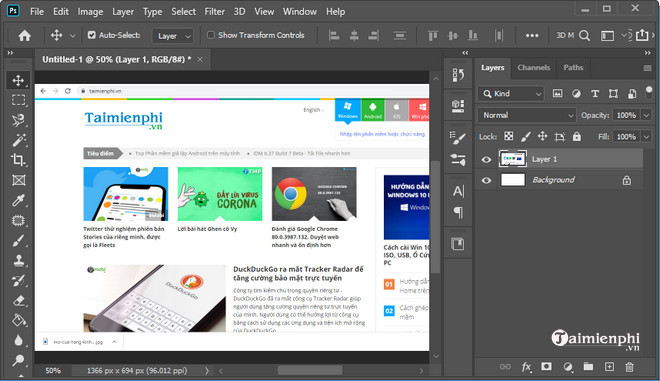Click more options ellipsis in options bar
This screenshot has width=660, height=381.
pyautogui.click(x=532, y=36)
